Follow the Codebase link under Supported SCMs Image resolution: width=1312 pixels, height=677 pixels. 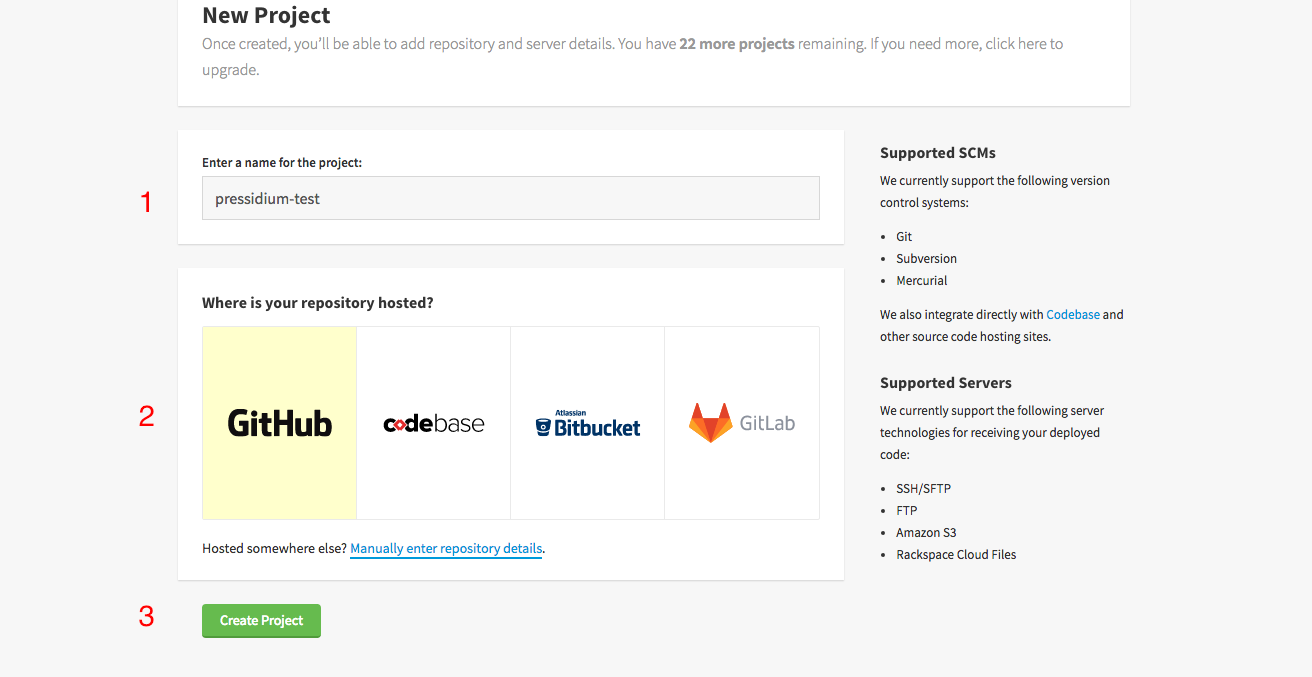click(x=1073, y=314)
